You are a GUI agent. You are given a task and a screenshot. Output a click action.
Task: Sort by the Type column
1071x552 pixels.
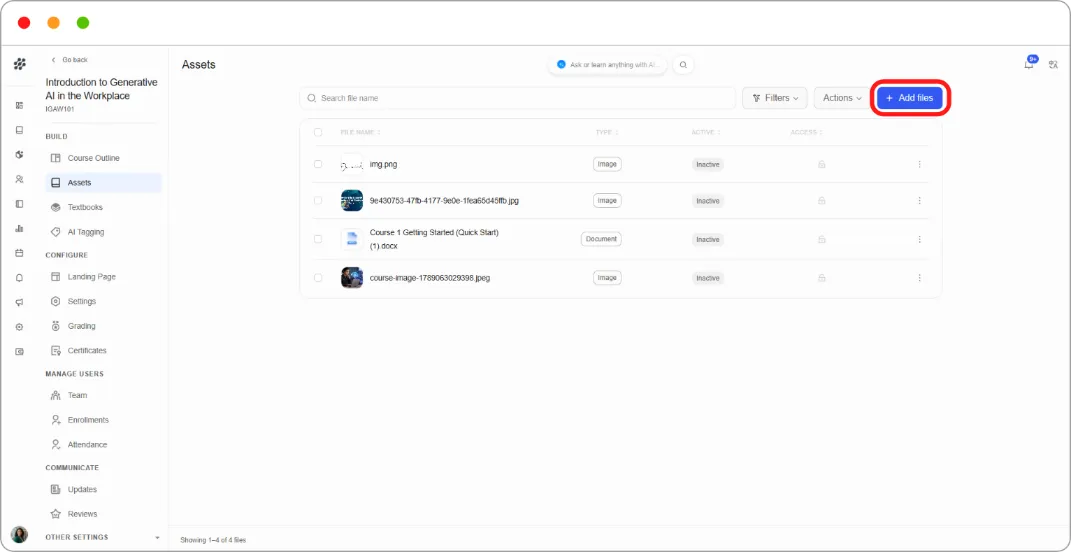(x=607, y=133)
